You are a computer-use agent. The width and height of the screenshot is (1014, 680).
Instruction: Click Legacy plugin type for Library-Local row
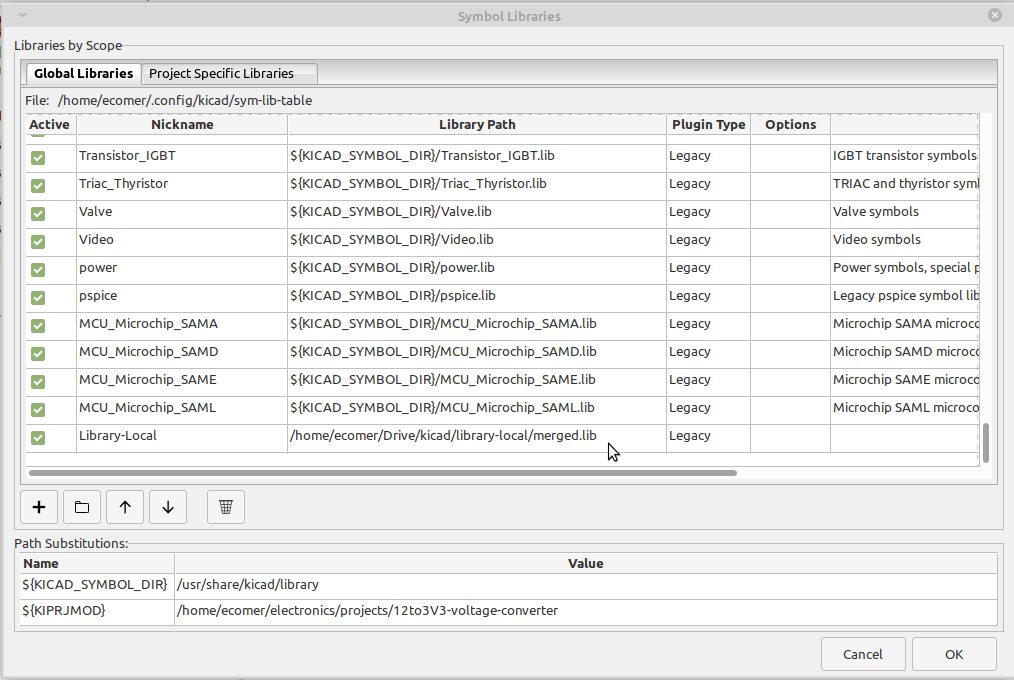coord(709,438)
